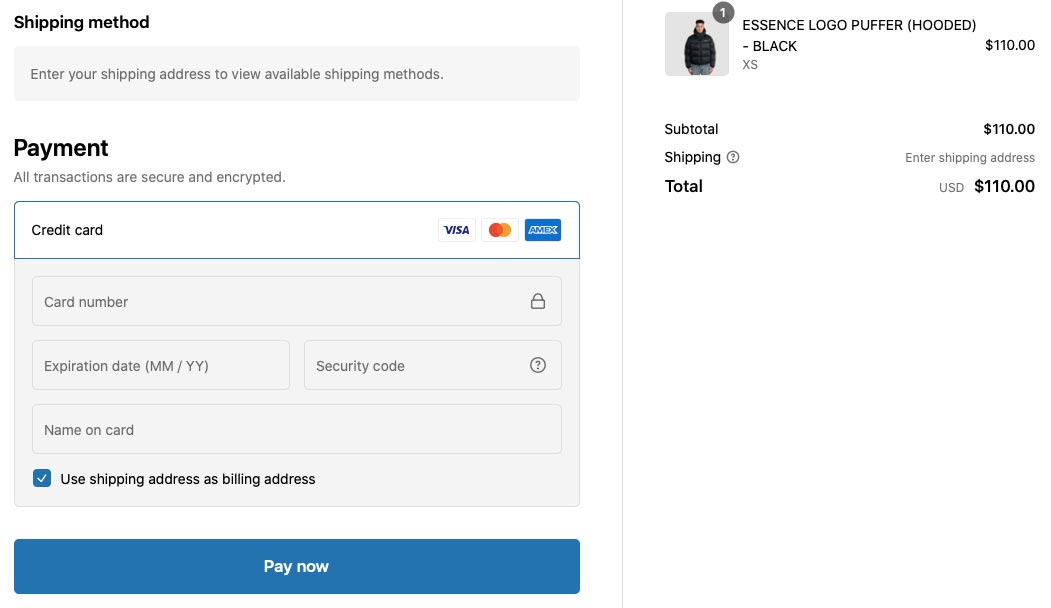Open the puffer jacket product thumbnail
The image size is (1051, 608).
point(696,44)
